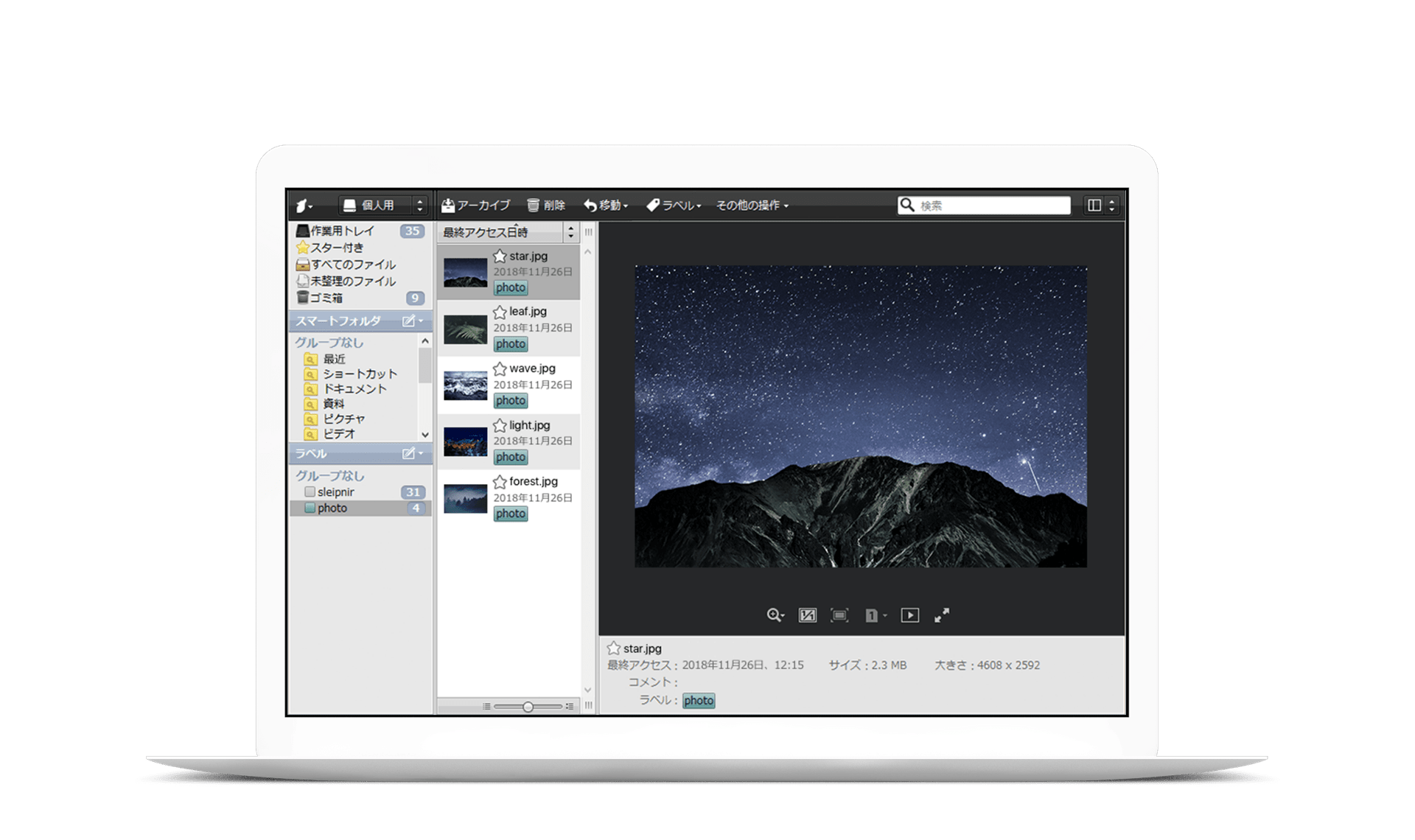
Task: Check the sleipnir label checkbox
Action: click(310, 492)
